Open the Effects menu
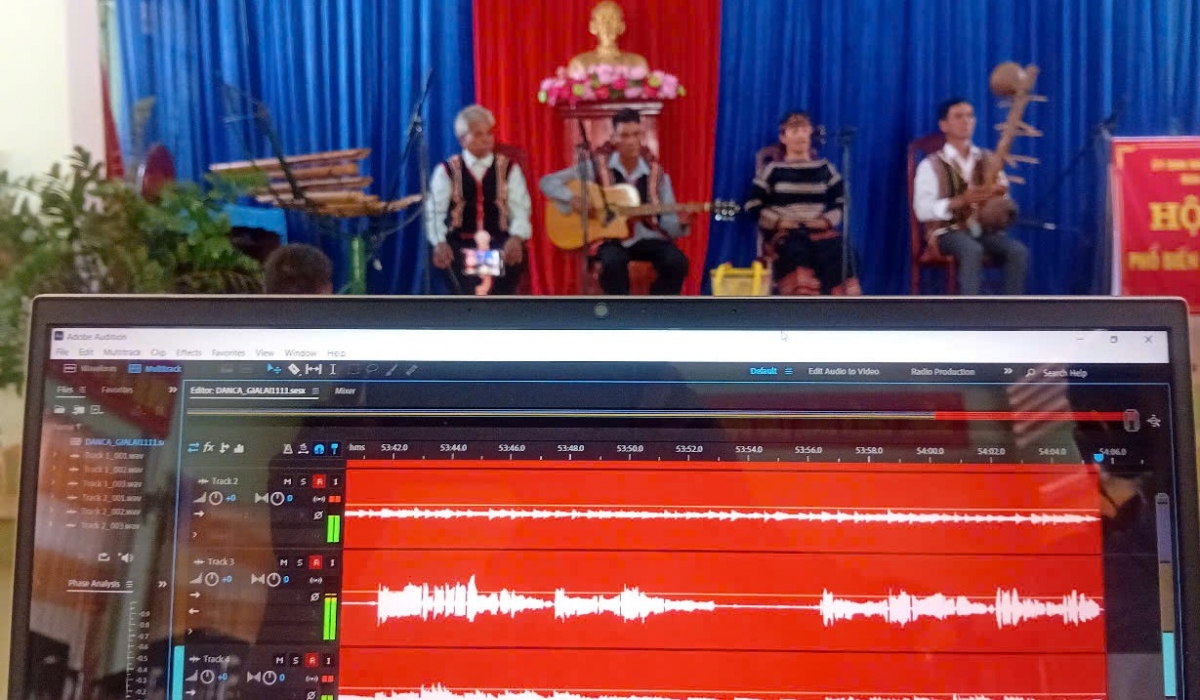1200x700 pixels. 189,353
